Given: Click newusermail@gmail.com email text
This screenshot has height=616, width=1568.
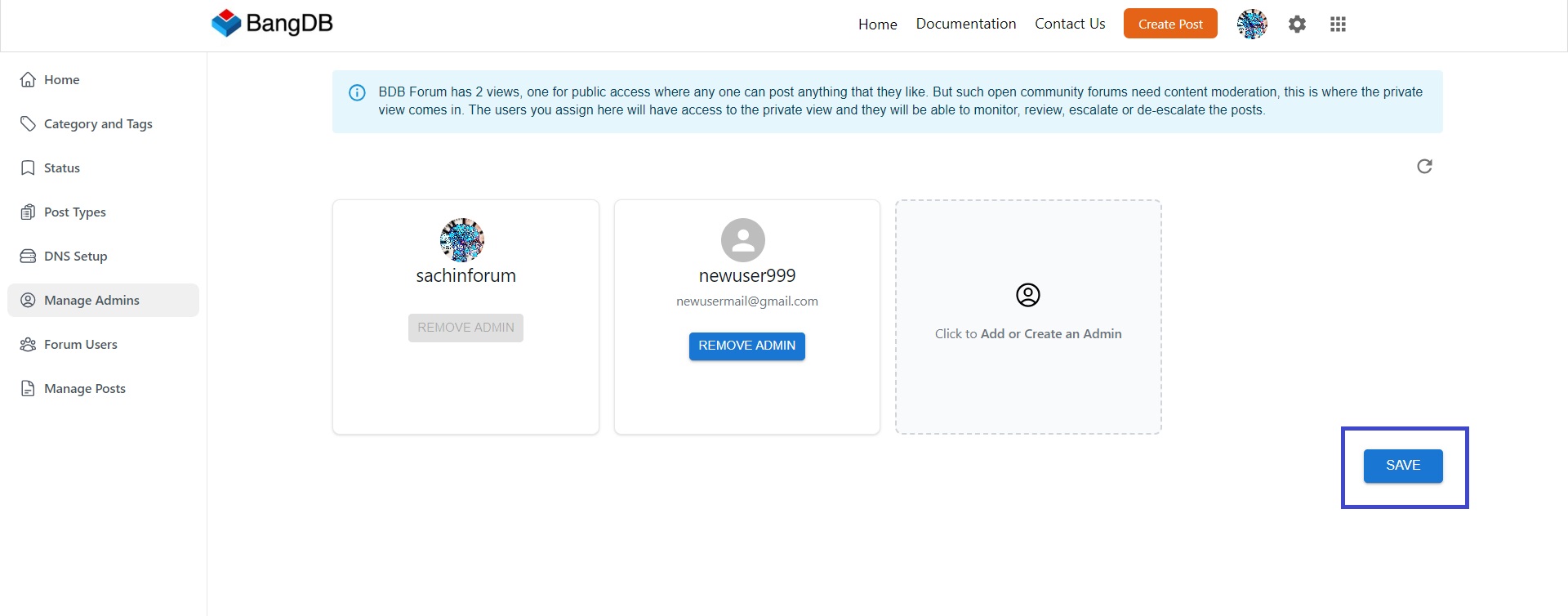Looking at the screenshot, I should [747, 301].
